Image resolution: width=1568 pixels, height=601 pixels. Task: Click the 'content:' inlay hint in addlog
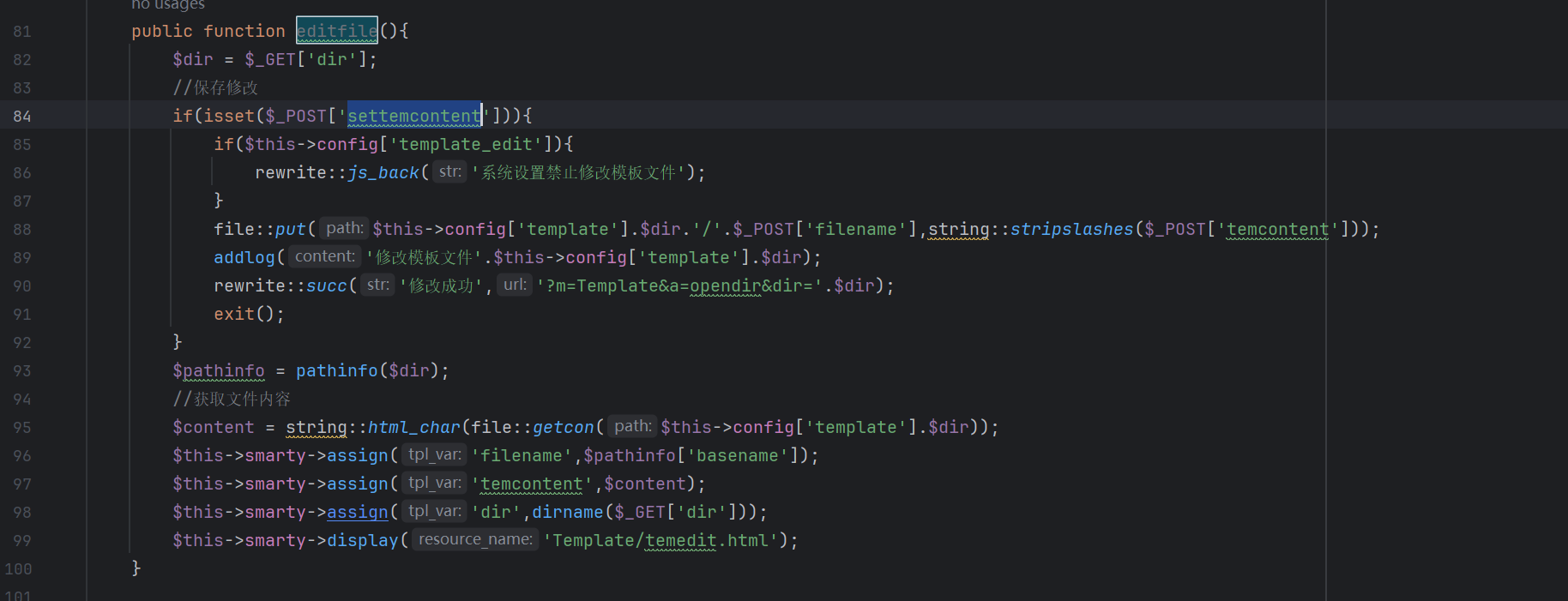click(x=324, y=256)
